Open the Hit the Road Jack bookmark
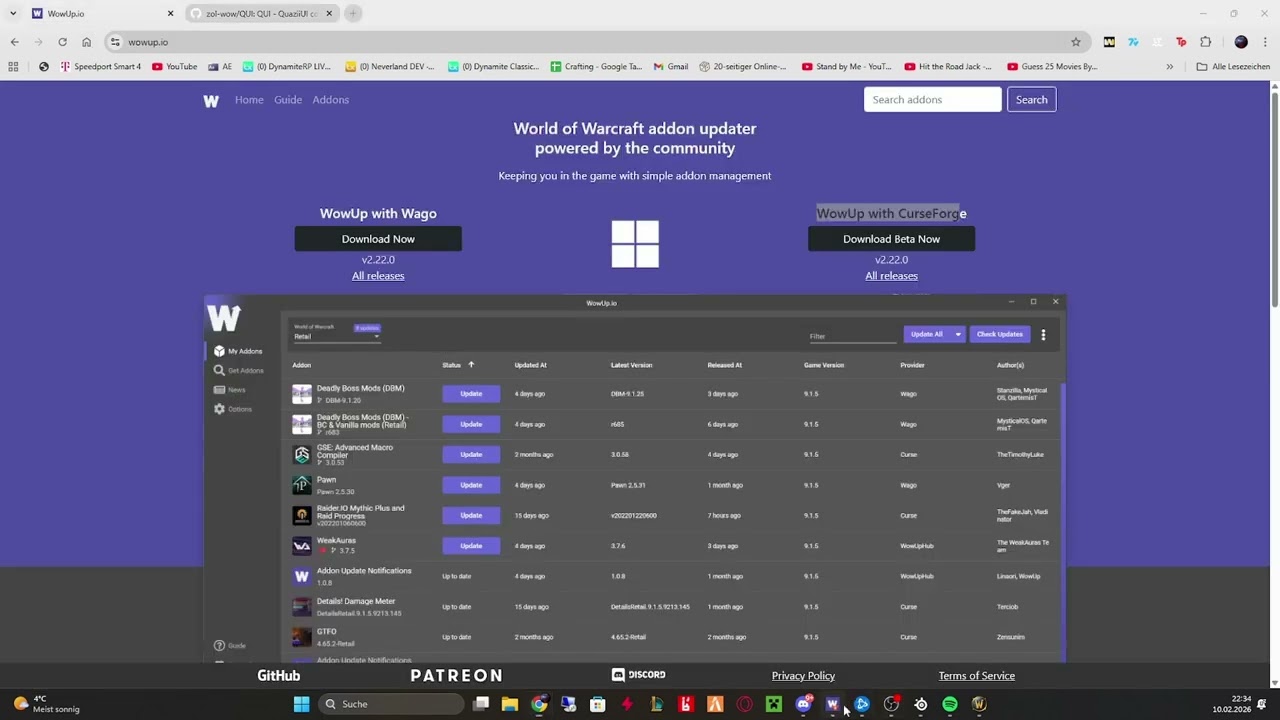Image resolution: width=1280 pixels, height=720 pixels. pos(948,67)
